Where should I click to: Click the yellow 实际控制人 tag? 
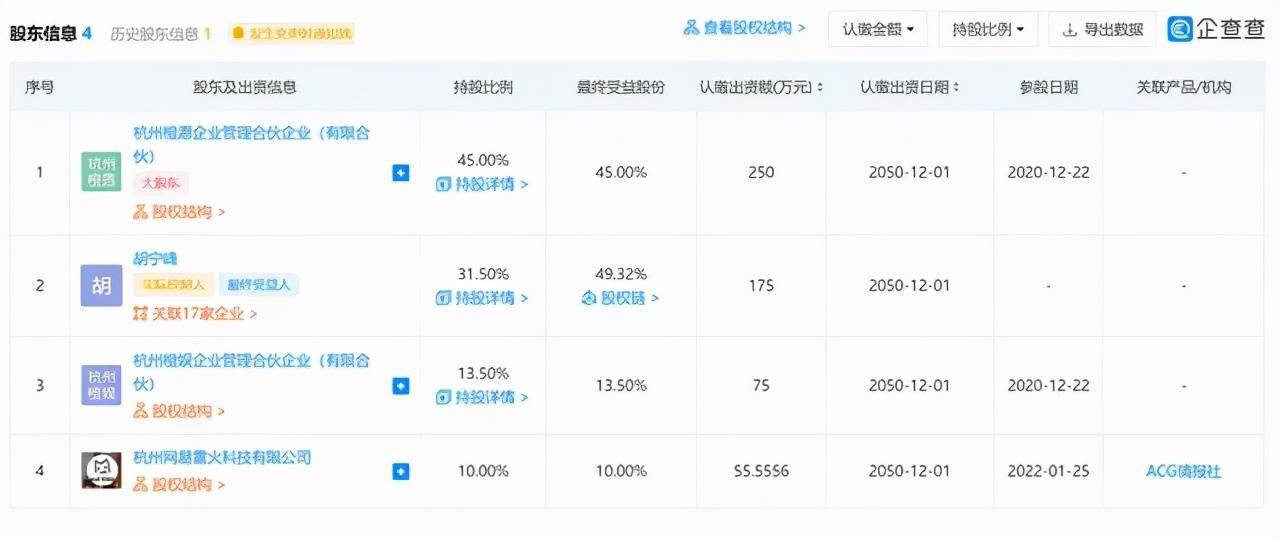coord(172,285)
